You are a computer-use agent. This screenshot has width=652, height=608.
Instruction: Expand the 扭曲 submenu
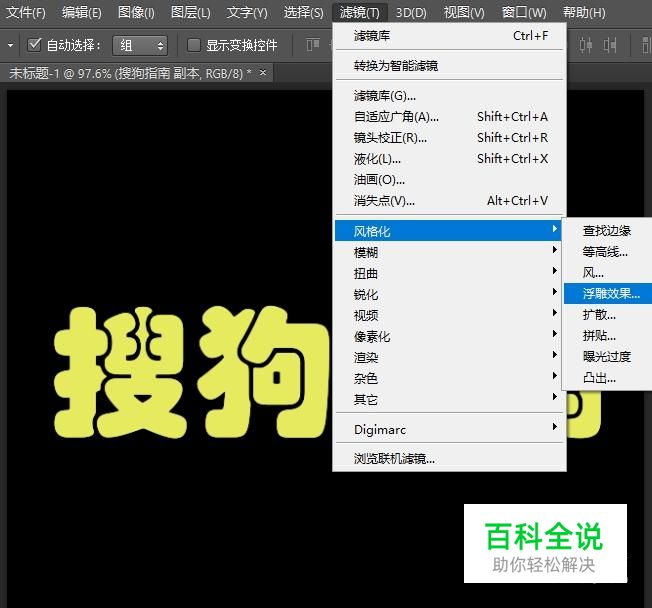pyautogui.click(x=449, y=273)
